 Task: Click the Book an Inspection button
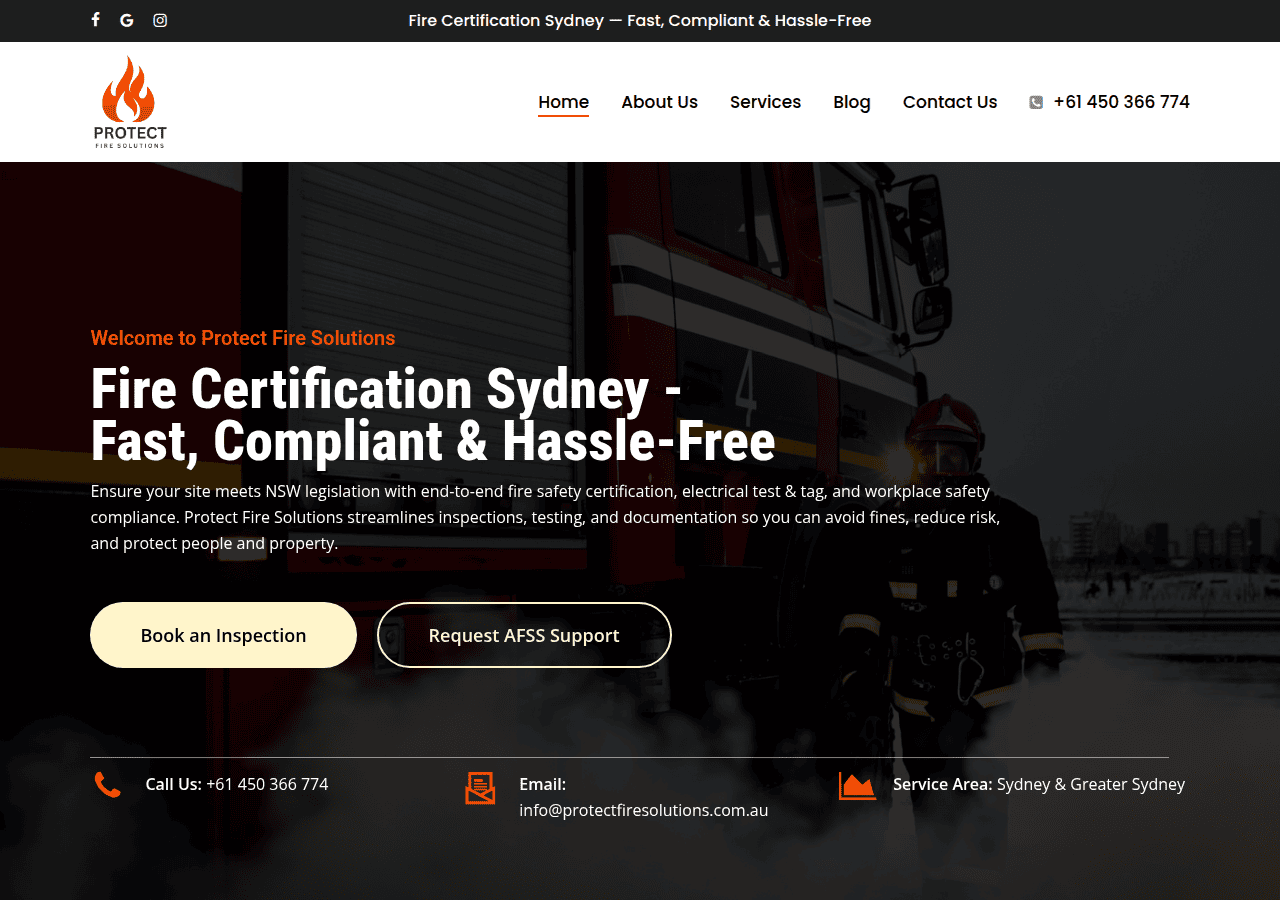[x=223, y=635]
